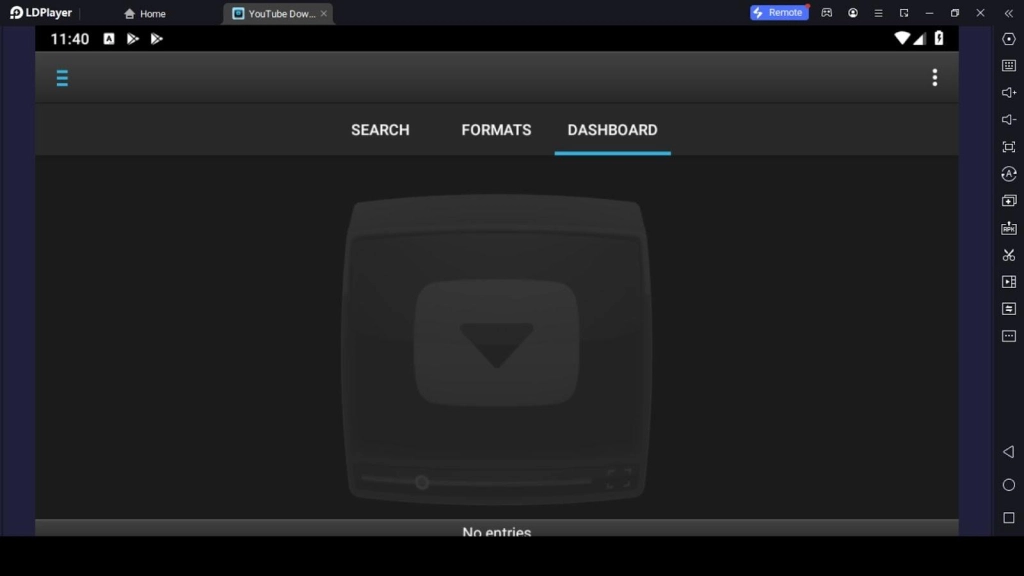Screen dimensions: 1024x576
Task: Switch to the SEARCH tab
Action: click(380, 130)
